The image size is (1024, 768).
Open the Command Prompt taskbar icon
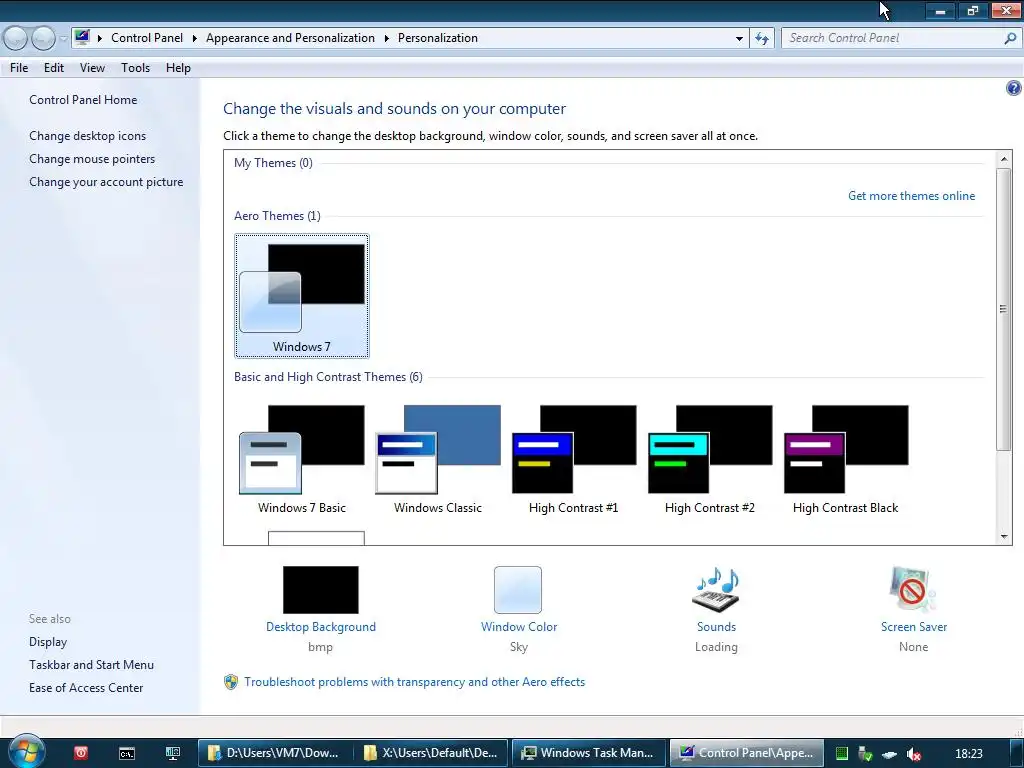point(127,753)
